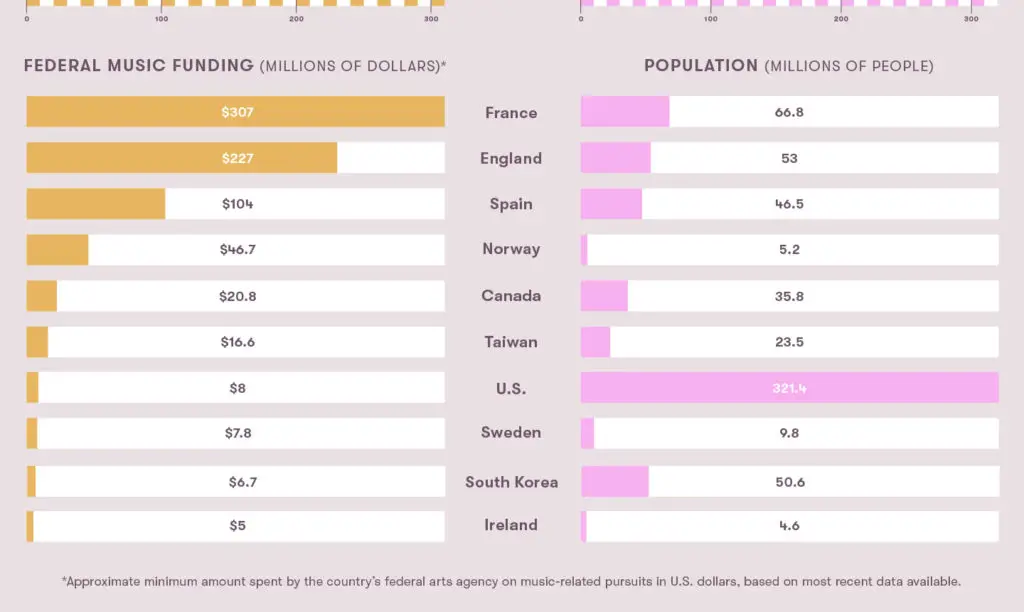The image size is (1024, 612).
Task: Select Norway's $46.7 funding bar
Action: [57, 250]
